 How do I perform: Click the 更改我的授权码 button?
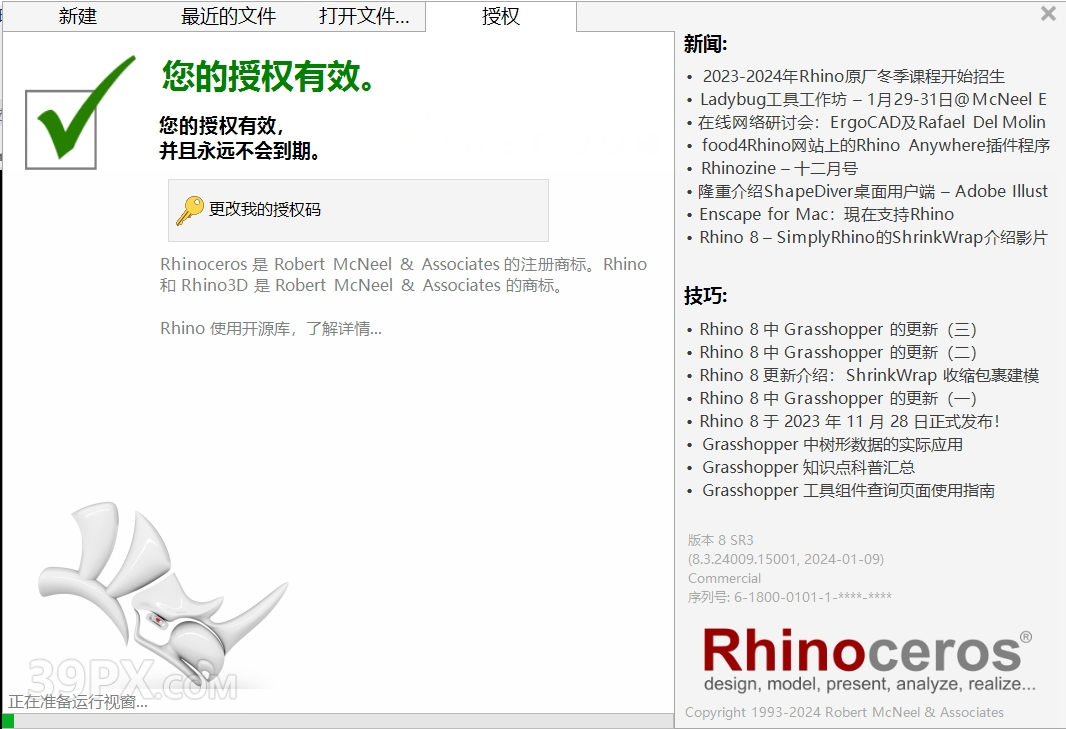point(358,210)
